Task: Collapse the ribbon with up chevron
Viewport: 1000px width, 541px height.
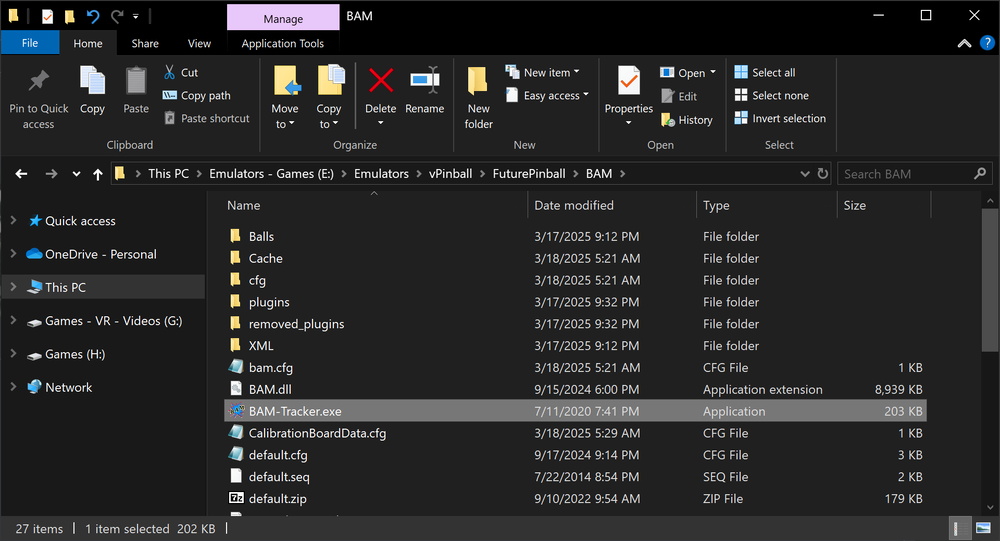Action: pos(964,43)
